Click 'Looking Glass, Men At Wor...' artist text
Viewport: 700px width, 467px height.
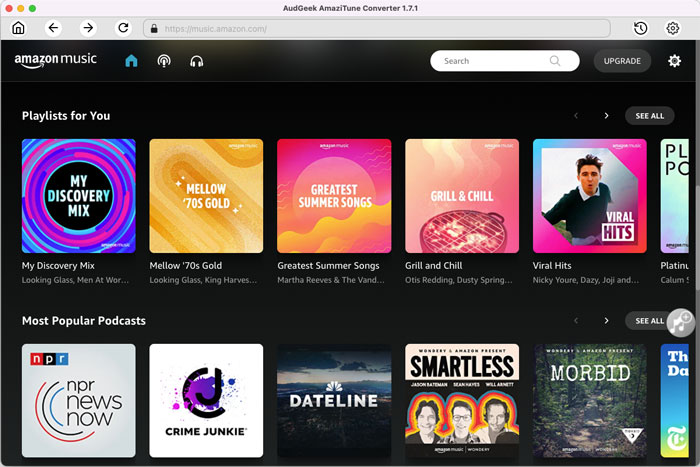[x=75, y=280]
